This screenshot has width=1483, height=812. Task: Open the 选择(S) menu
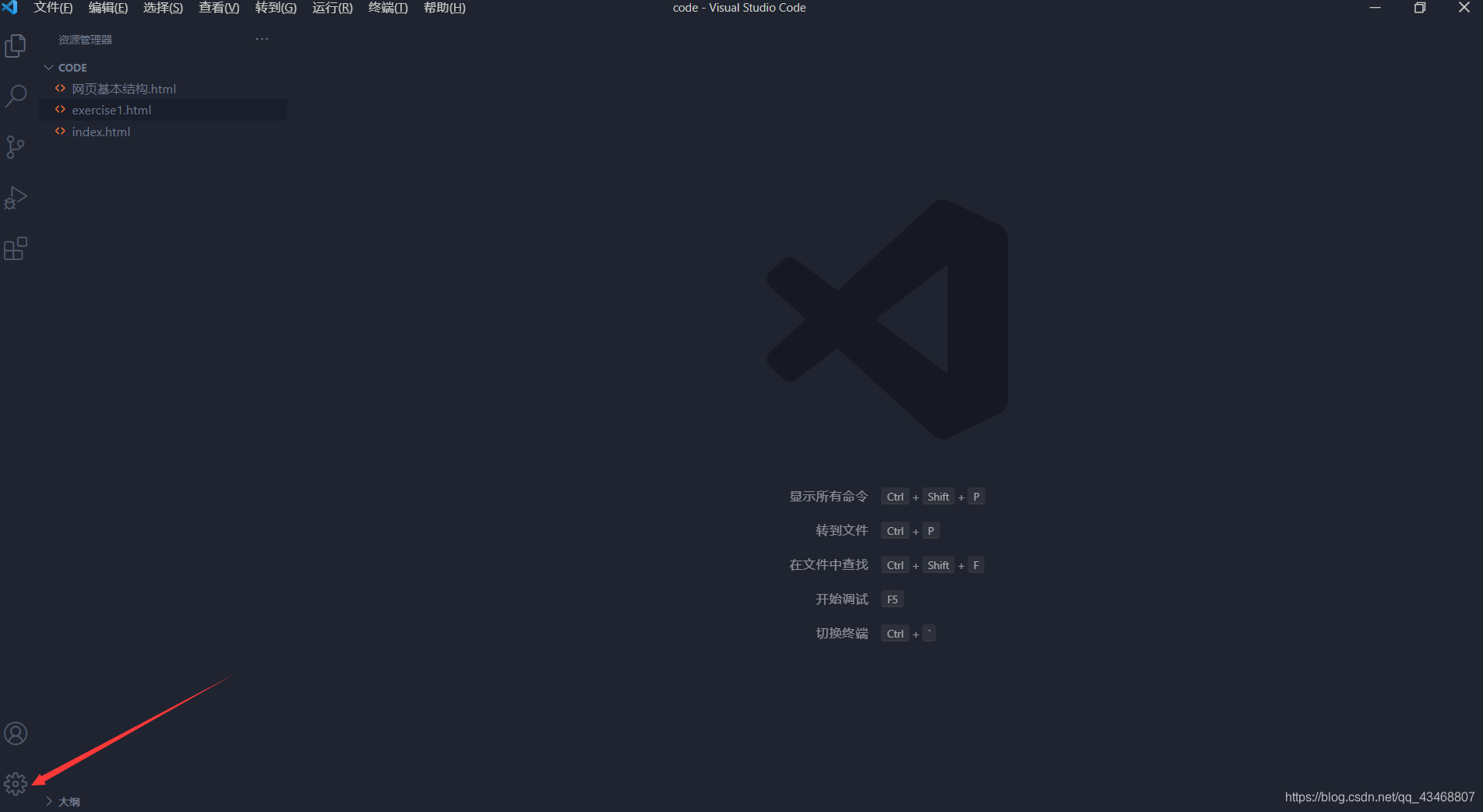[163, 8]
